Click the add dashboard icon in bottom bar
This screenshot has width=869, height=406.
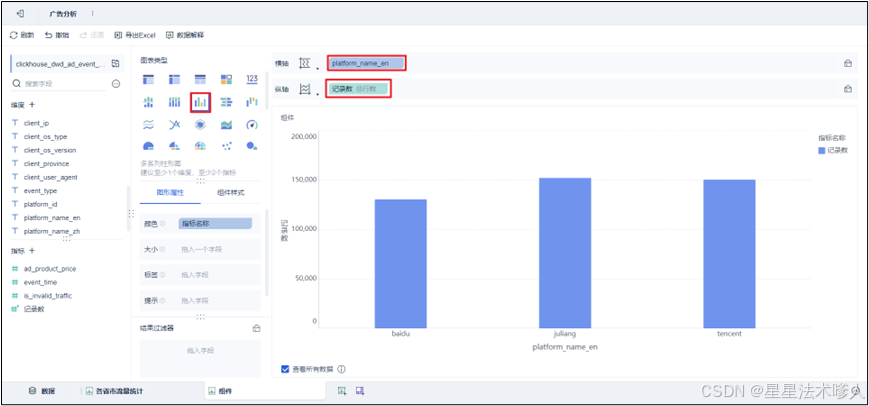pyautogui.click(x=360, y=391)
